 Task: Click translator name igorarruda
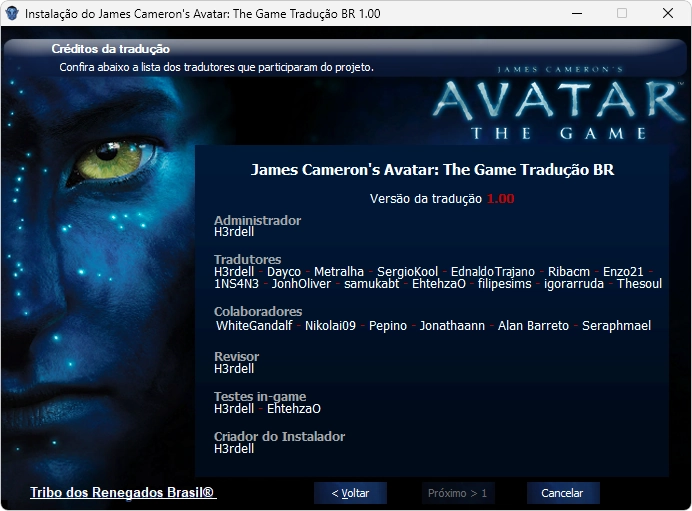[574, 284]
